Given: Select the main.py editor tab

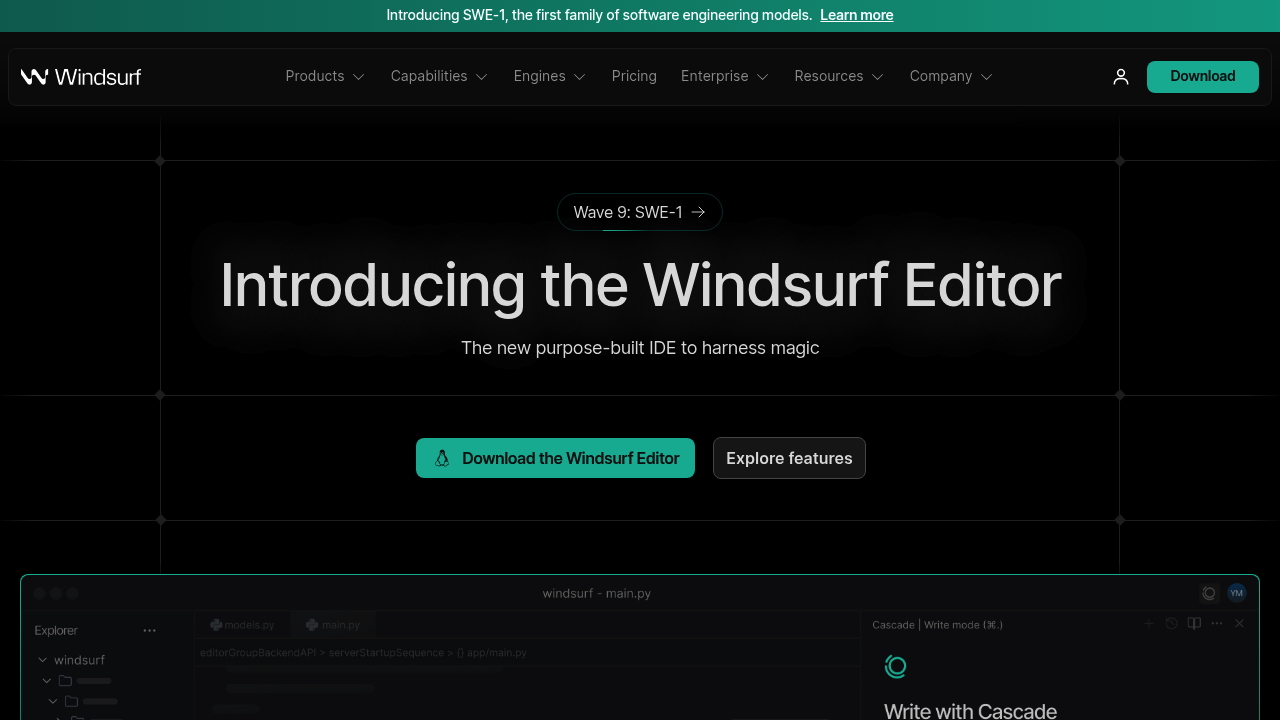Looking at the screenshot, I should click(x=333, y=625).
